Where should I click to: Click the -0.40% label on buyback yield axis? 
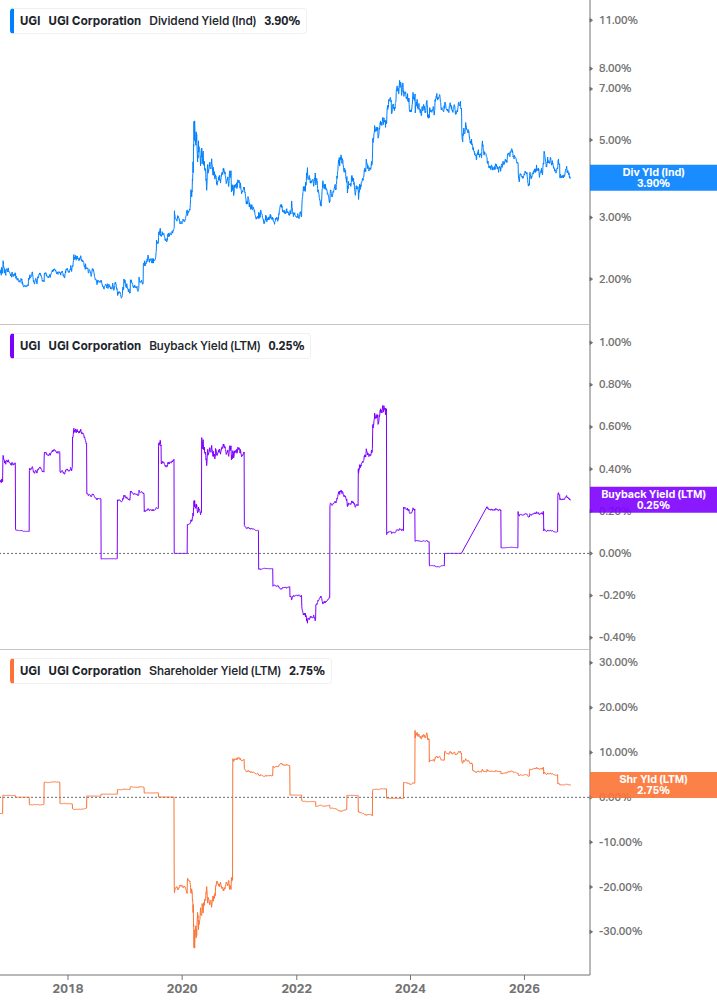tap(617, 637)
